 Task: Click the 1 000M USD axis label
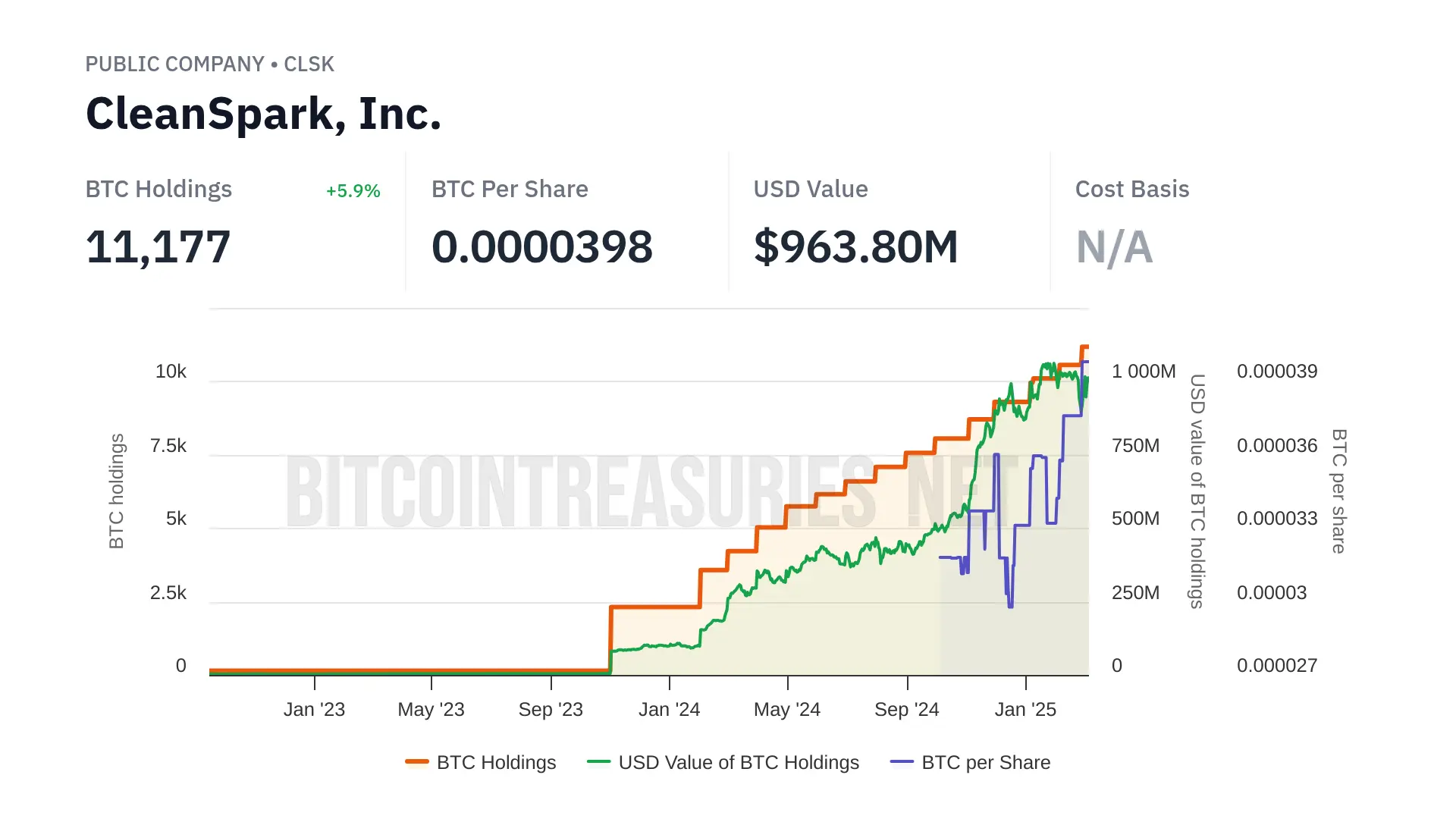1144,371
